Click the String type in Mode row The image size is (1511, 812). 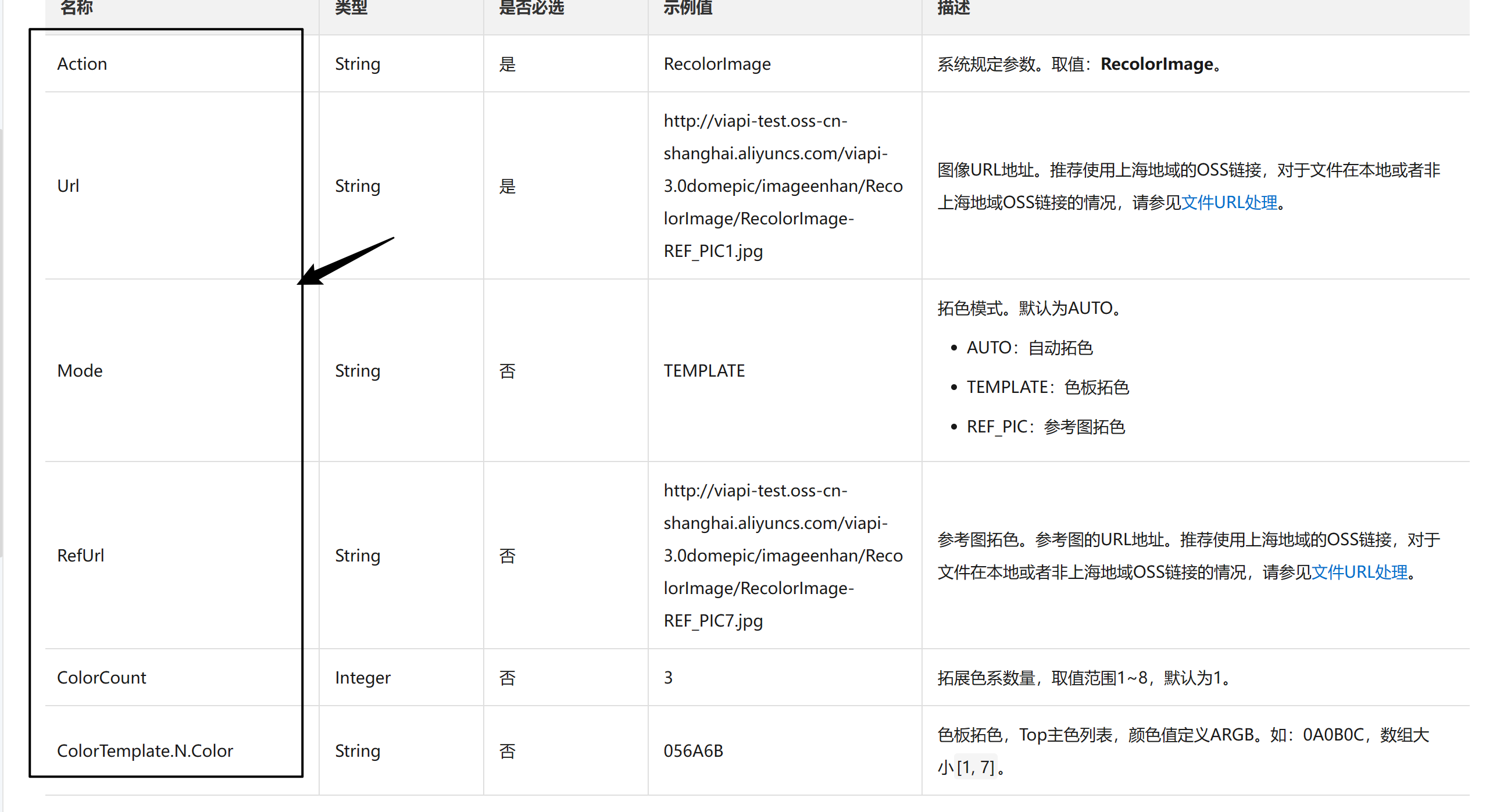[357, 370]
